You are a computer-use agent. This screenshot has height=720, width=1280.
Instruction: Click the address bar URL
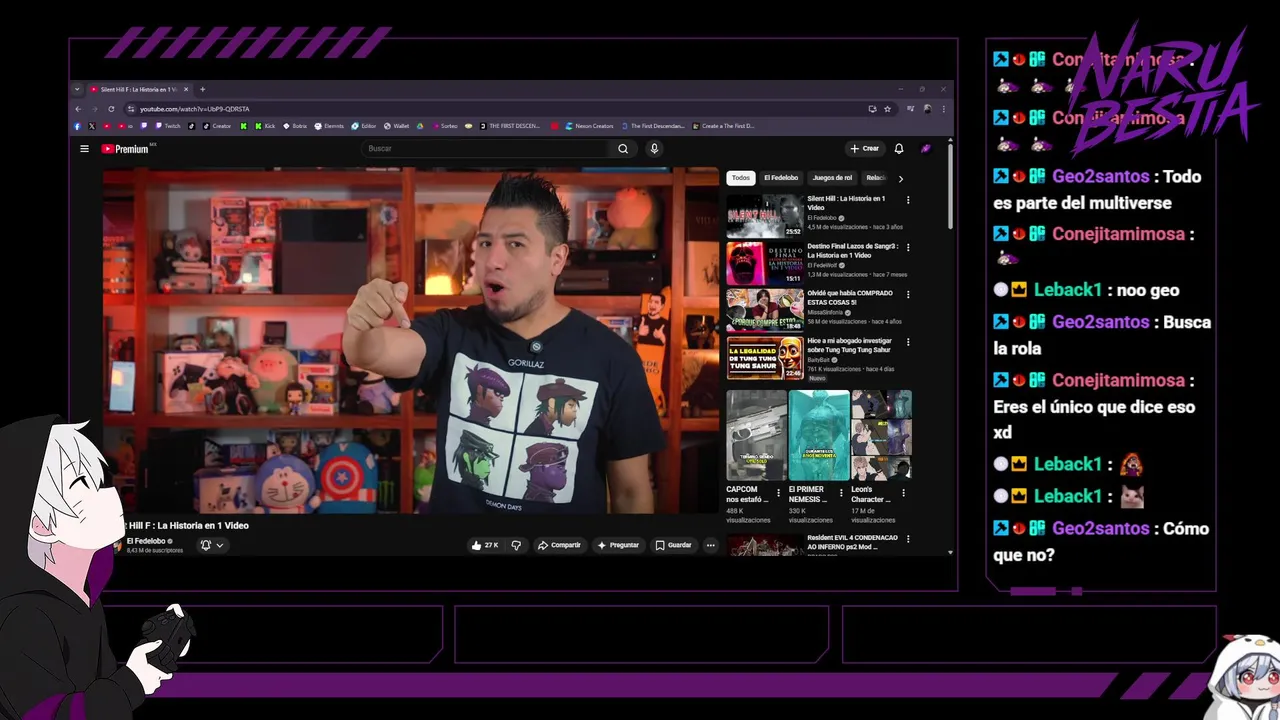coord(194,109)
